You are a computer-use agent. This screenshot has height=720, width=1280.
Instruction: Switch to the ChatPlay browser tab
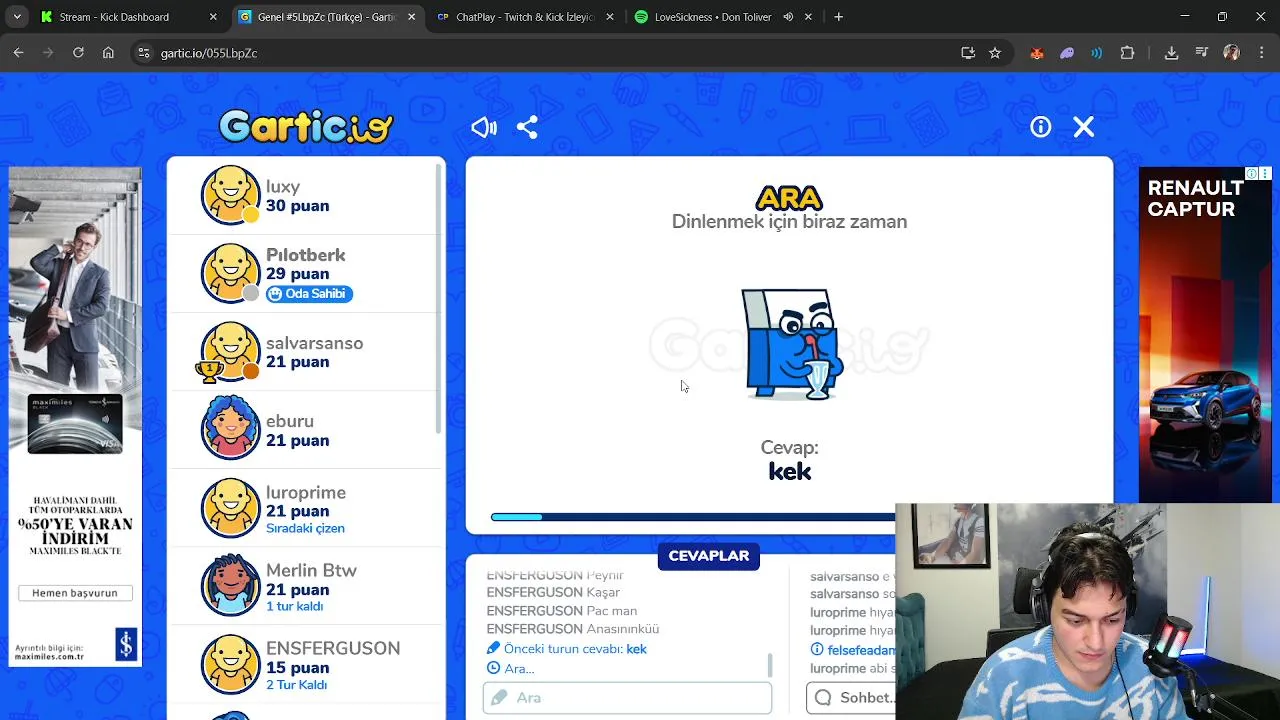pos(525,17)
